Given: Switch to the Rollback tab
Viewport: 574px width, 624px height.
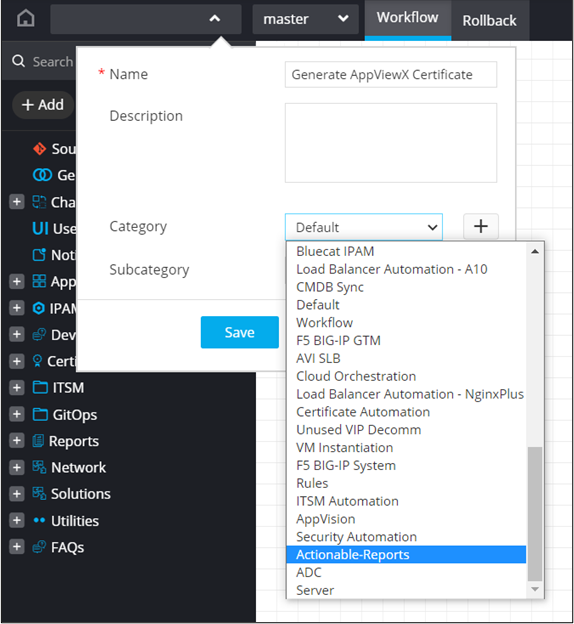Looking at the screenshot, I should [489, 21].
